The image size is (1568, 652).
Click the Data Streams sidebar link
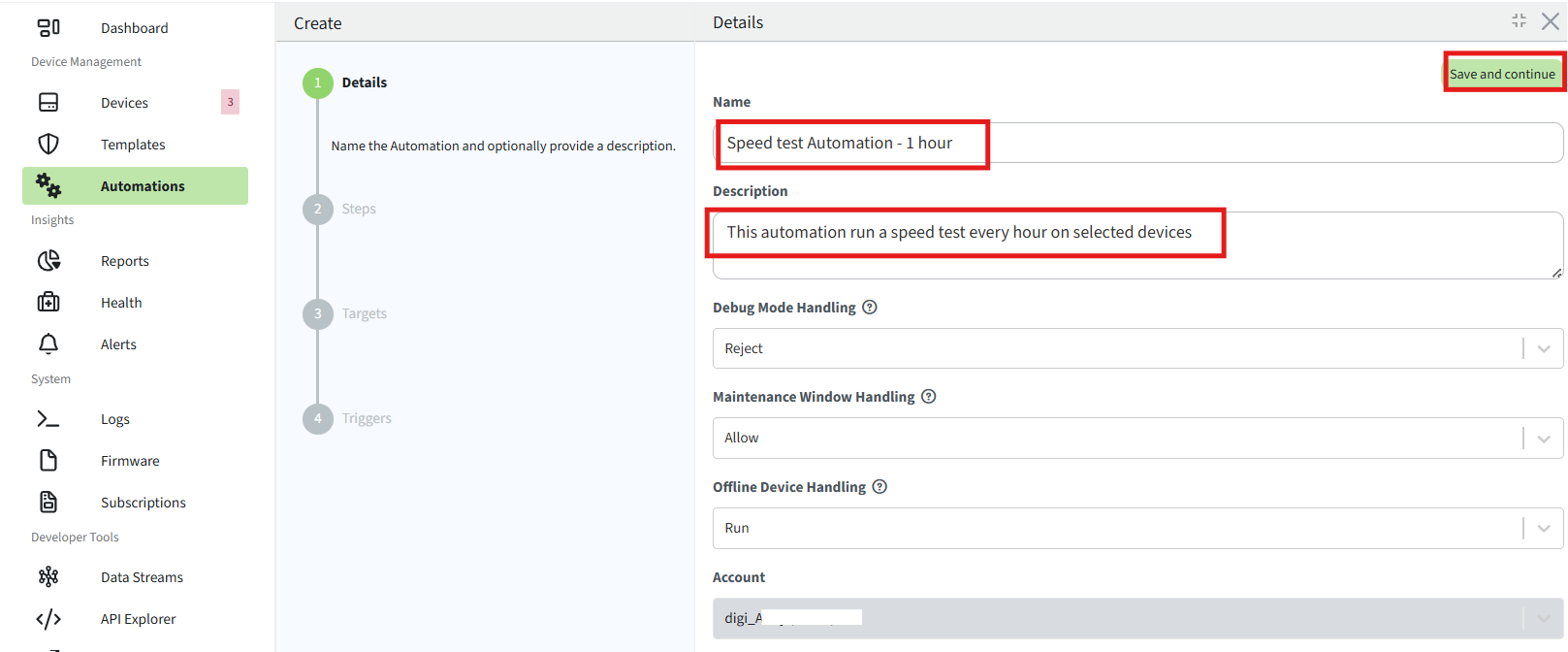142,577
